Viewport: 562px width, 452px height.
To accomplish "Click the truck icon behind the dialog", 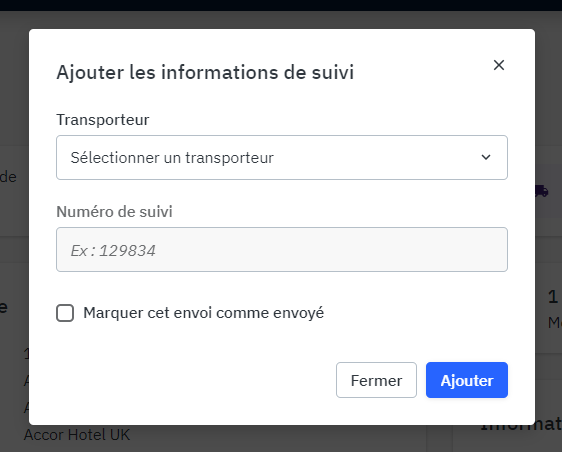I will click(542, 191).
